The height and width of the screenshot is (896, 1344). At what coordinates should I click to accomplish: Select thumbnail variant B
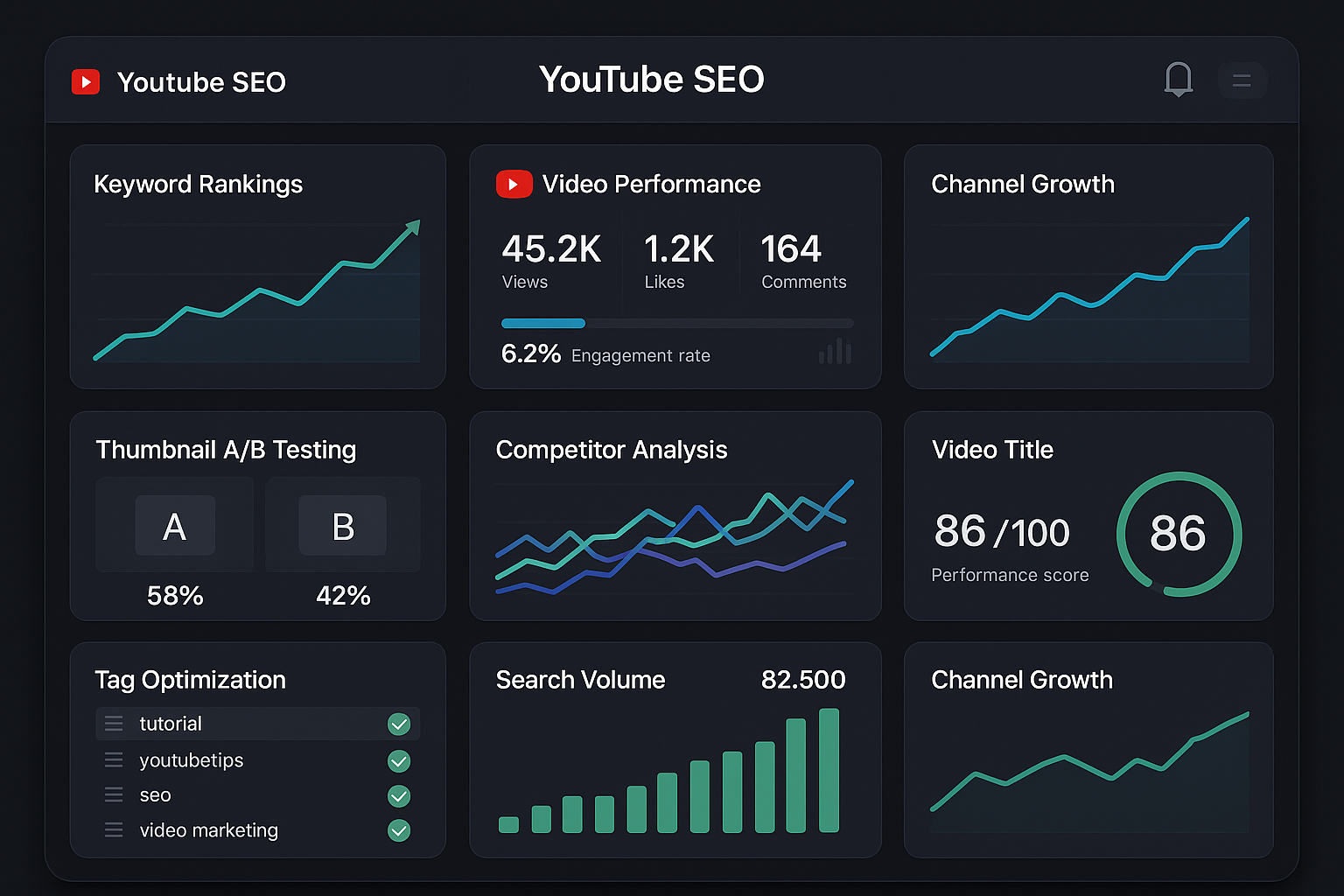click(x=343, y=526)
